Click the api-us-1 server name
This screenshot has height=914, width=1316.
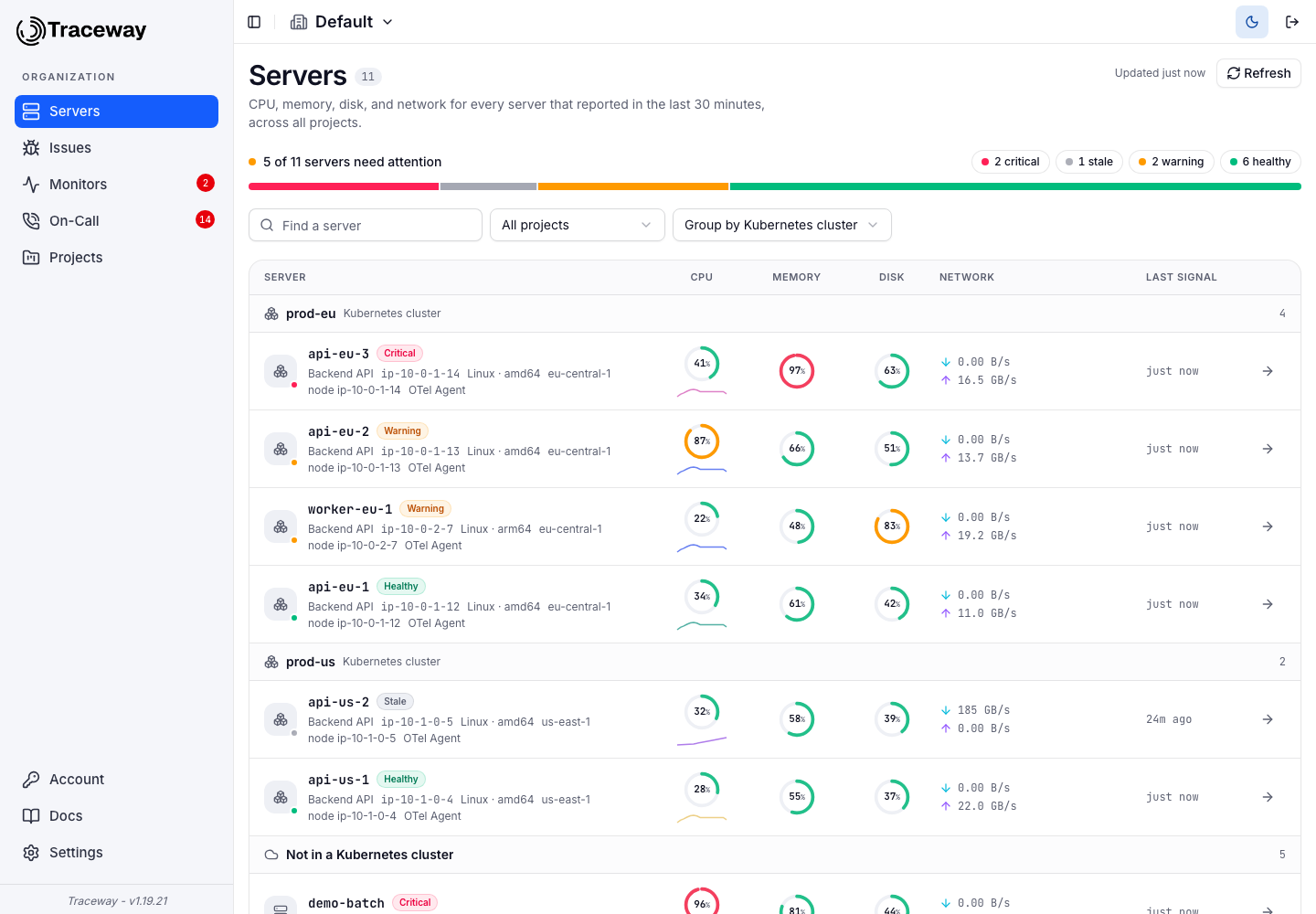[338, 780]
